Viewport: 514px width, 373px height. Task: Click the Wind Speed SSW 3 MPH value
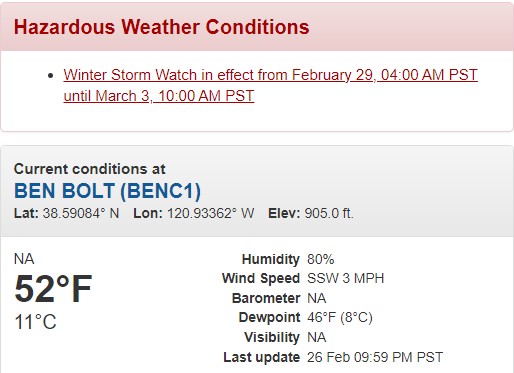pos(346,278)
